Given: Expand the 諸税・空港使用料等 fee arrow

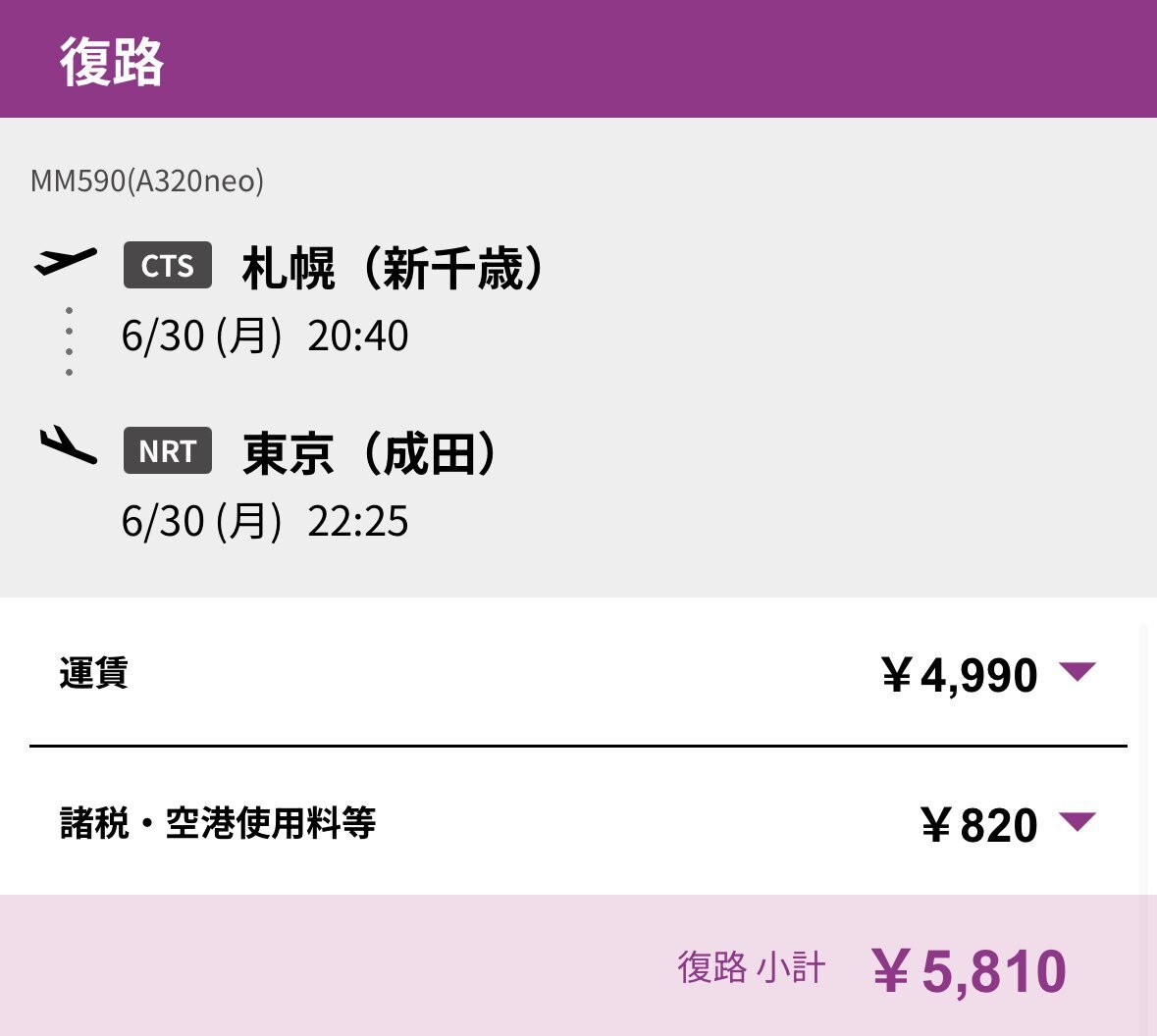Looking at the screenshot, I should (x=1078, y=821).
